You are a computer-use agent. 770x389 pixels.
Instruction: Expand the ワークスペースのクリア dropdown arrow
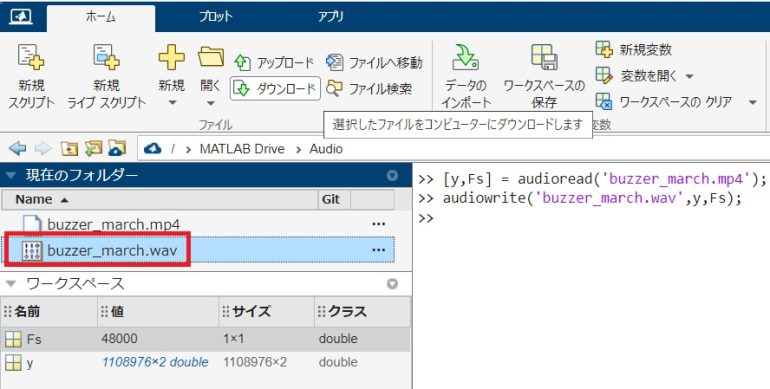click(x=752, y=102)
